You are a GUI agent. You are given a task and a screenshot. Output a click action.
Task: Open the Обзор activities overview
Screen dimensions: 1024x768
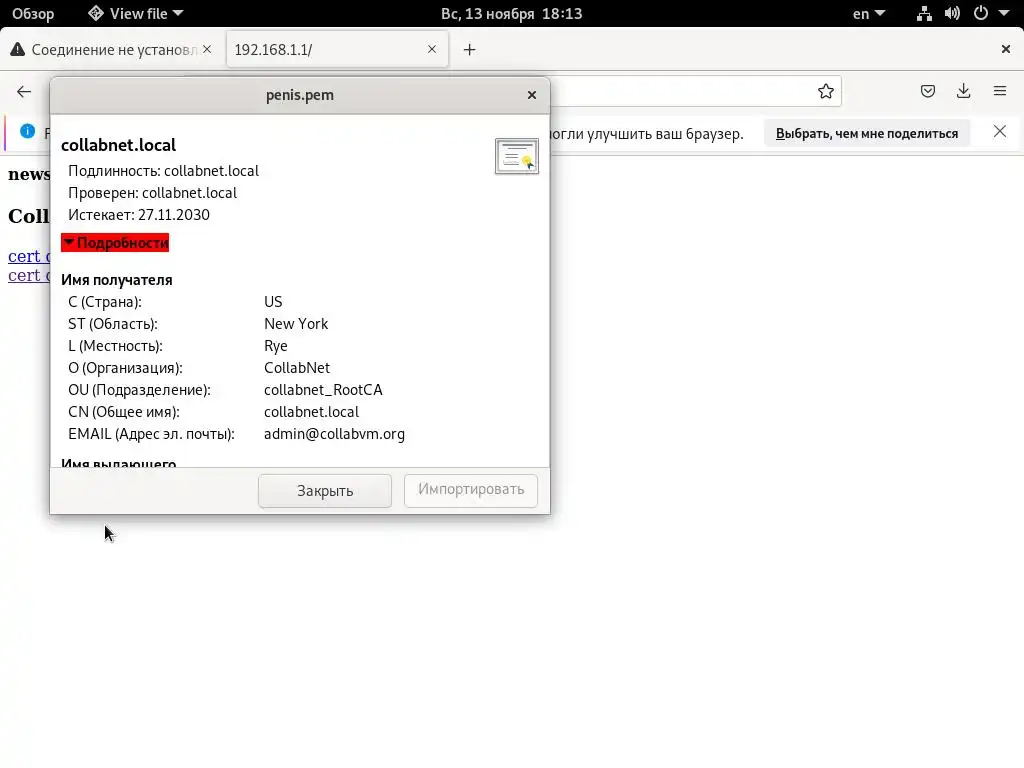pyautogui.click(x=33, y=14)
